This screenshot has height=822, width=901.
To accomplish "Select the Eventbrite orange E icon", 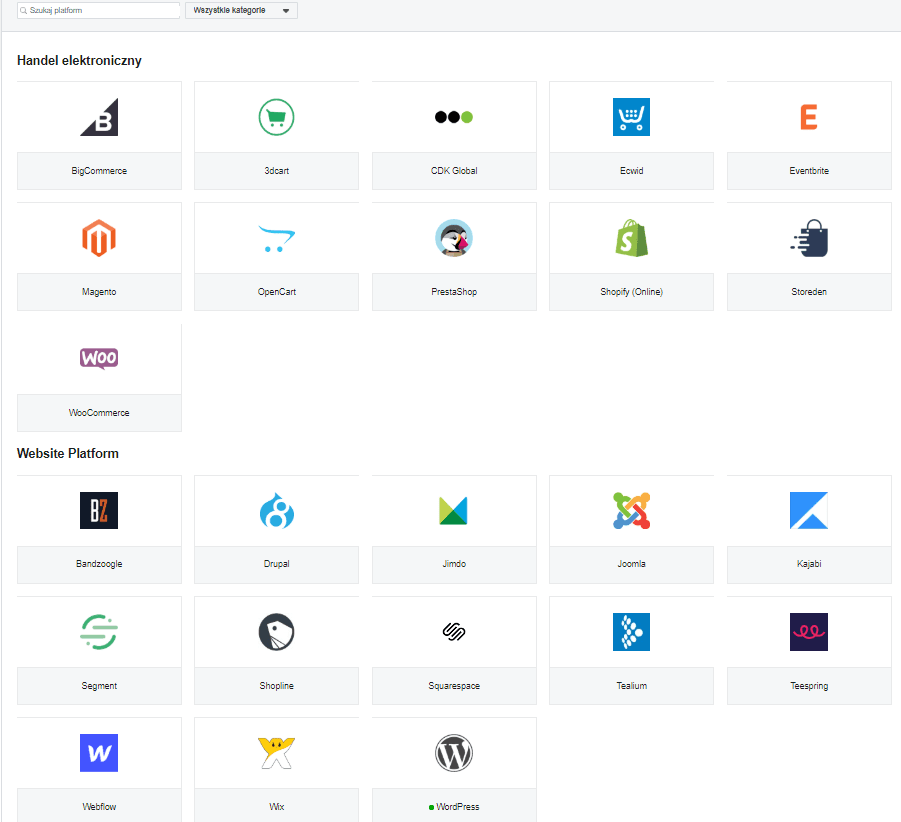I will click(808, 117).
